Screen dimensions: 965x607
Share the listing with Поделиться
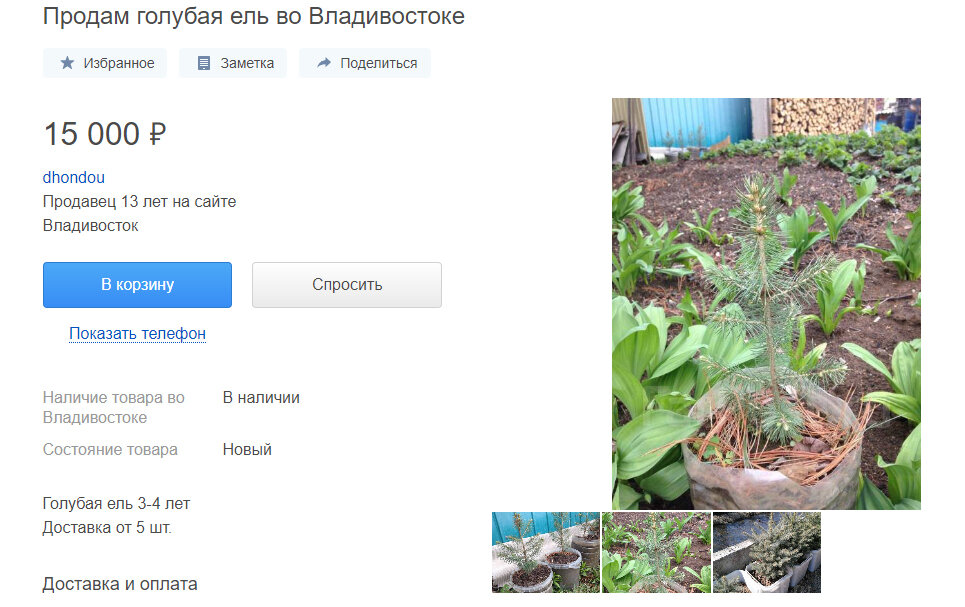coord(365,63)
